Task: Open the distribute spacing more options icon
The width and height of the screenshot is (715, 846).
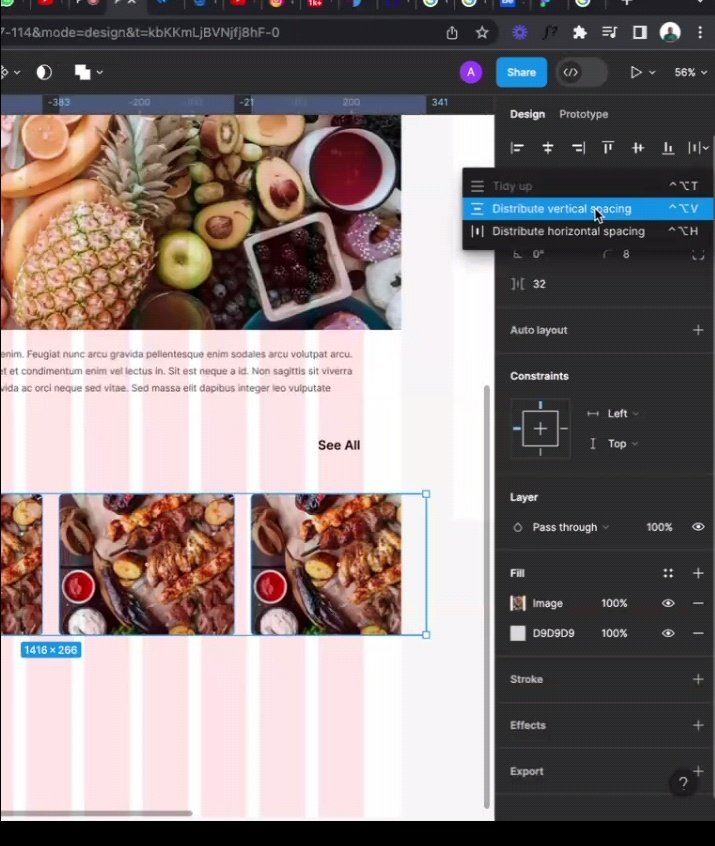Action: (x=698, y=148)
